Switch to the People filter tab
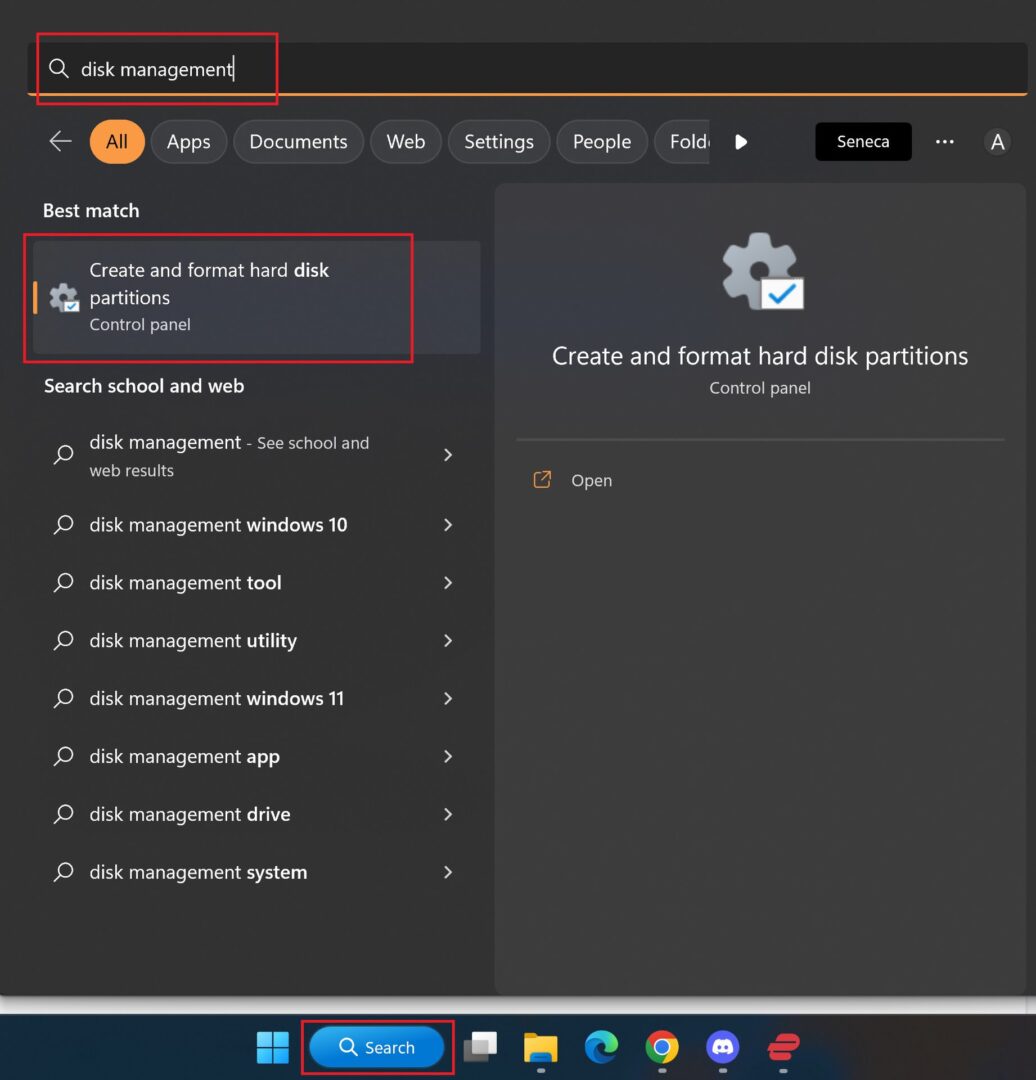The height and width of the screenshot is (1080, 1036). [x=602, y=141]
